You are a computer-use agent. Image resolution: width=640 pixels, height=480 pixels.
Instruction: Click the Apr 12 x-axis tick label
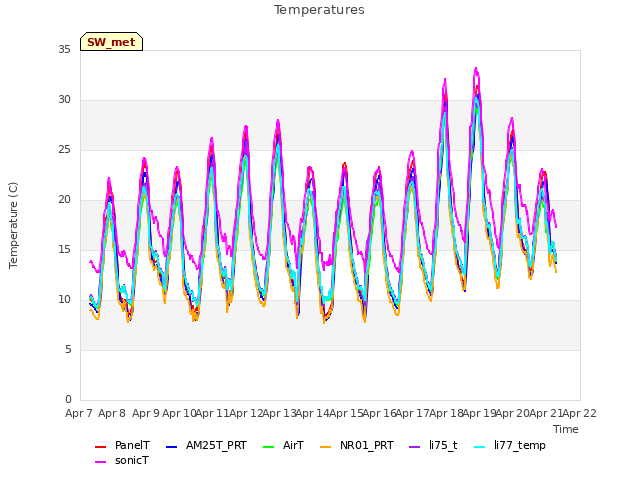pyautogui.click(x=246, y=413)
